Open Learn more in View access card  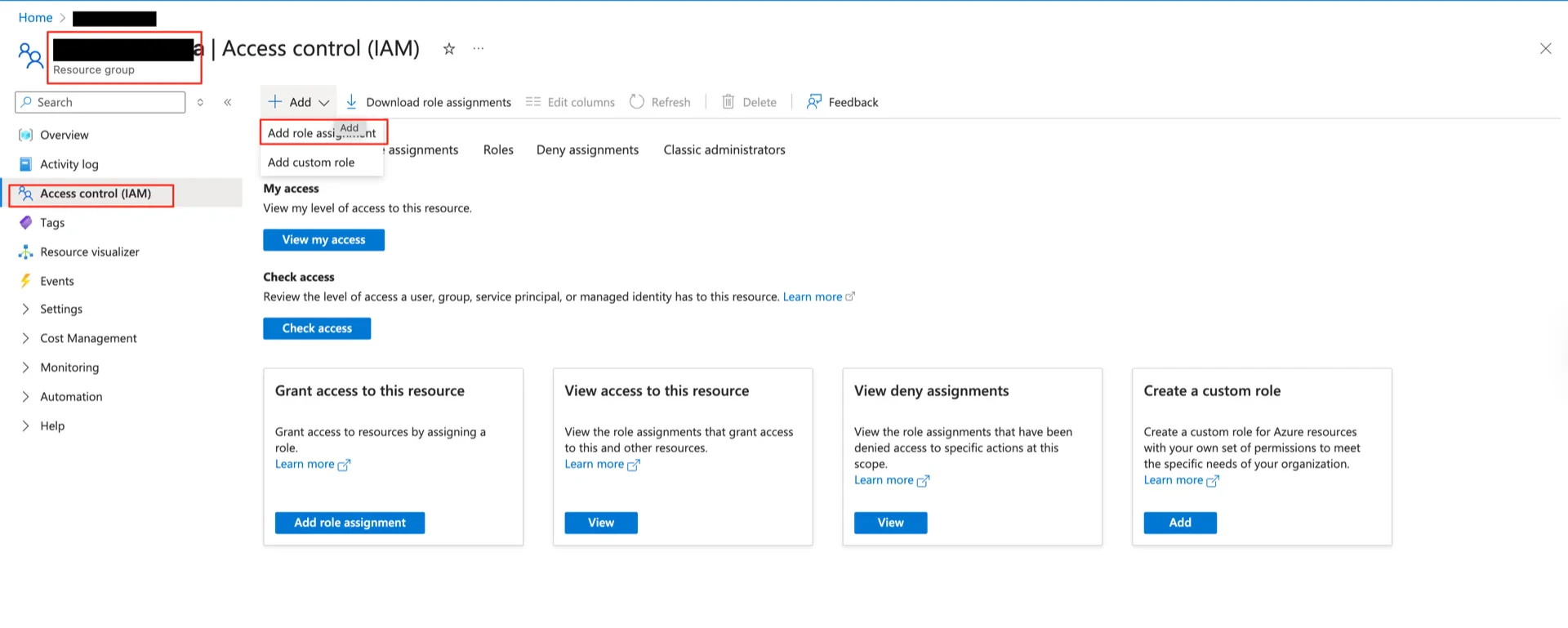(x=595, y=465)
